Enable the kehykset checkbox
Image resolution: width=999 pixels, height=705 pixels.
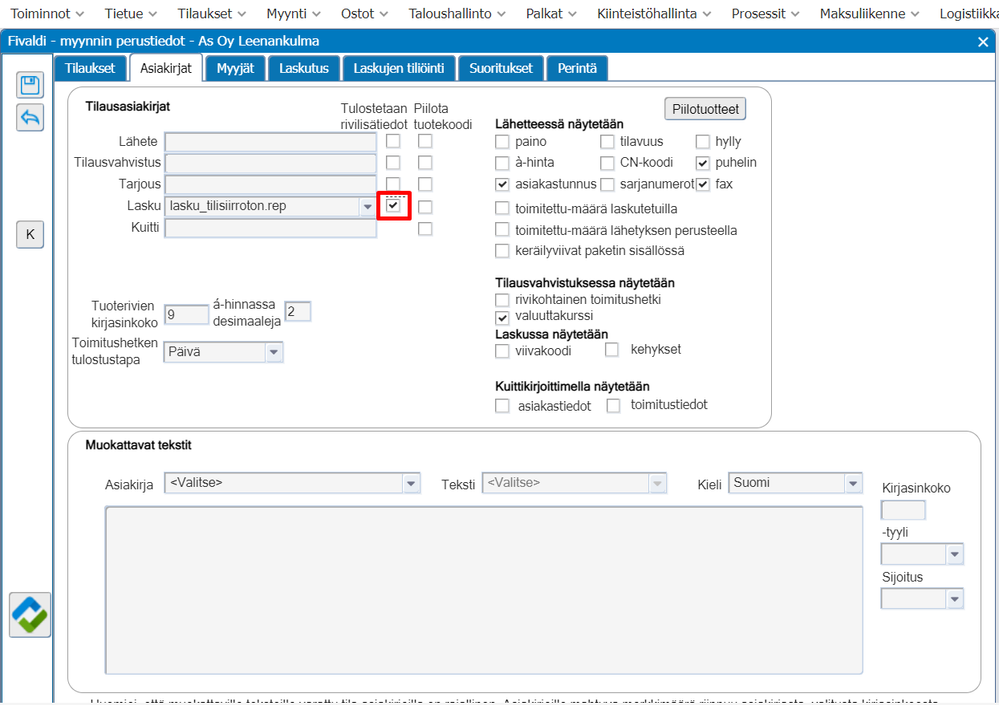tap(612, 350)
